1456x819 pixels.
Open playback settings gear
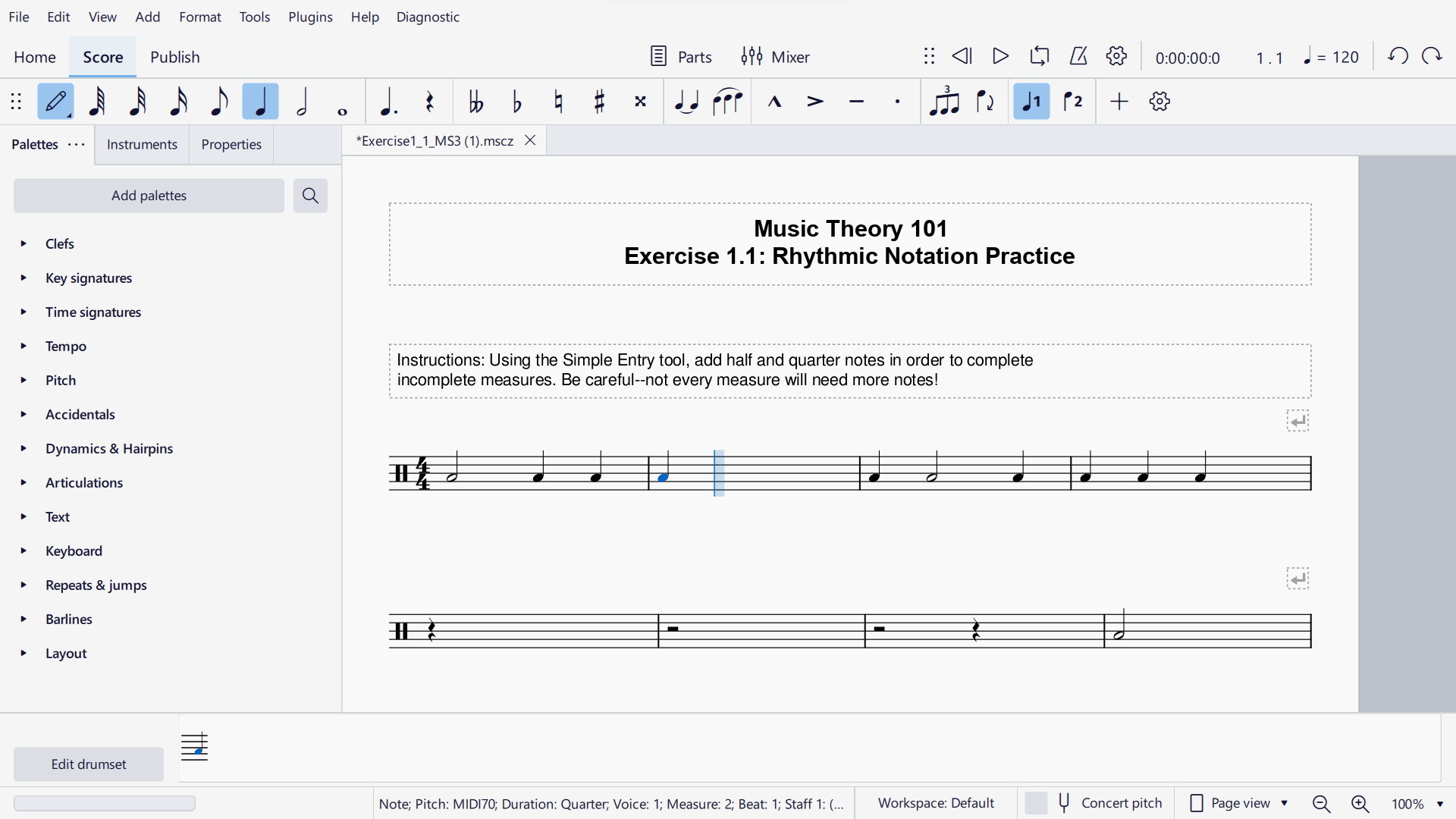point(1116,56)
